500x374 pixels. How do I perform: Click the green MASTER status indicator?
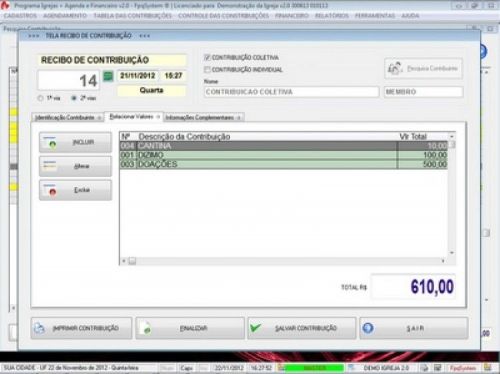pos(314,368)
